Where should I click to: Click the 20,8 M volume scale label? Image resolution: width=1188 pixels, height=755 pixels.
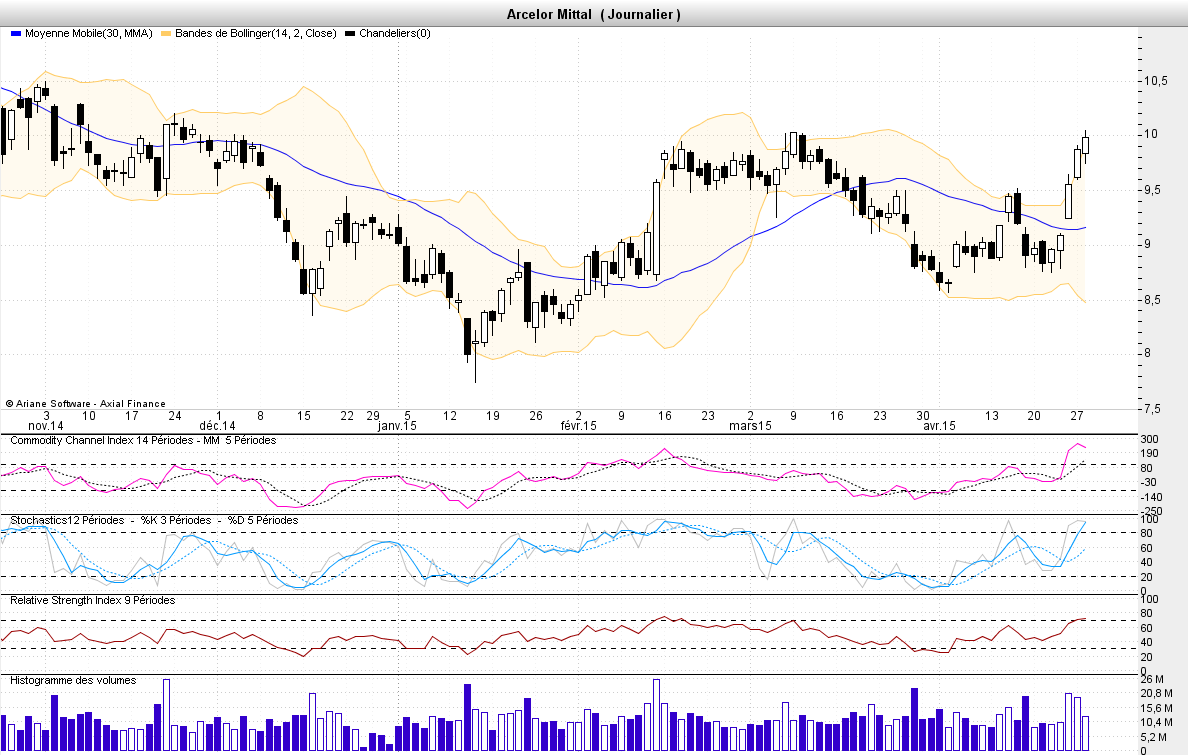tap(1156, 694)
